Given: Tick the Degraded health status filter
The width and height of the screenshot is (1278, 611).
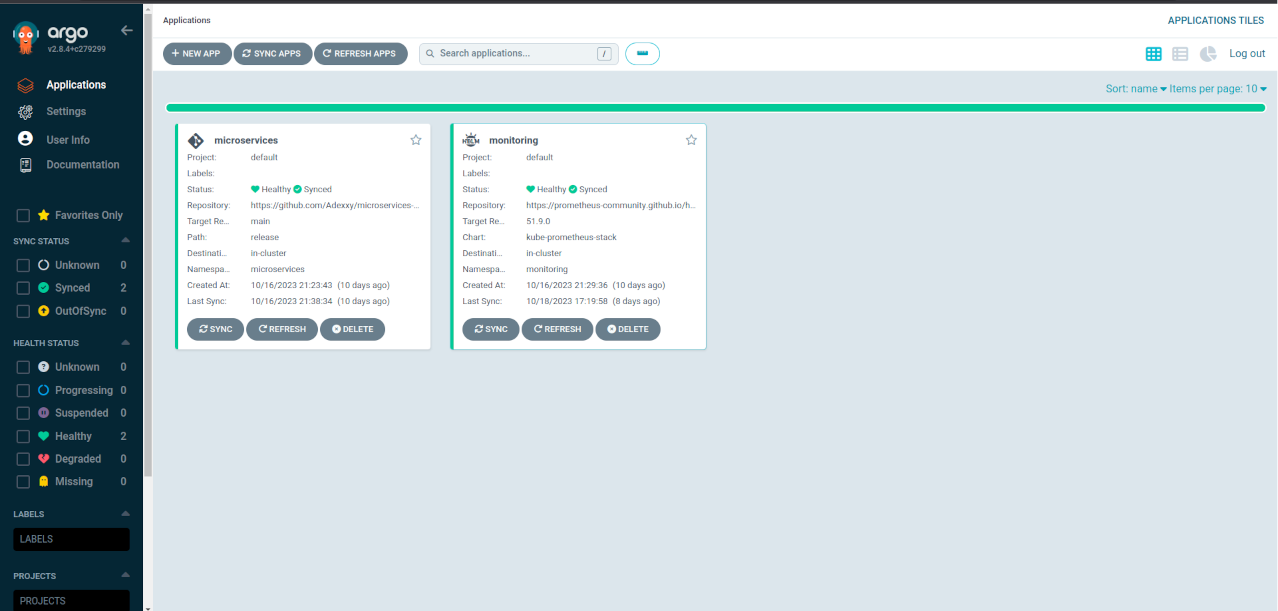Looking at the screenshot, I should pyautogui.click(x=23, y=459).
